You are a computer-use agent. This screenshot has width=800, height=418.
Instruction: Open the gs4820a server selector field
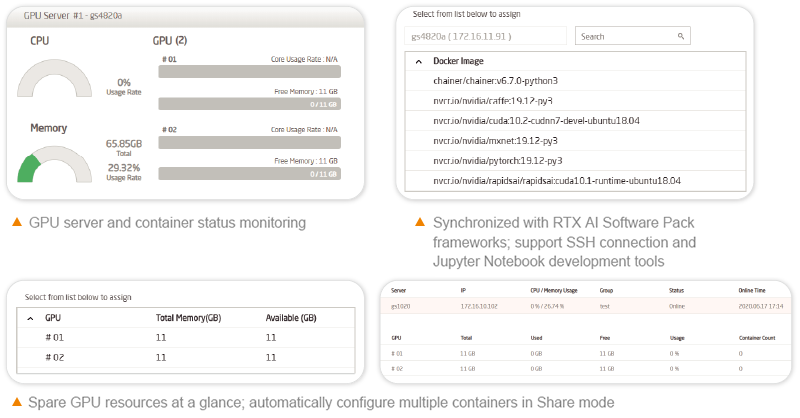pyautogui.click(x=484, y=36)
